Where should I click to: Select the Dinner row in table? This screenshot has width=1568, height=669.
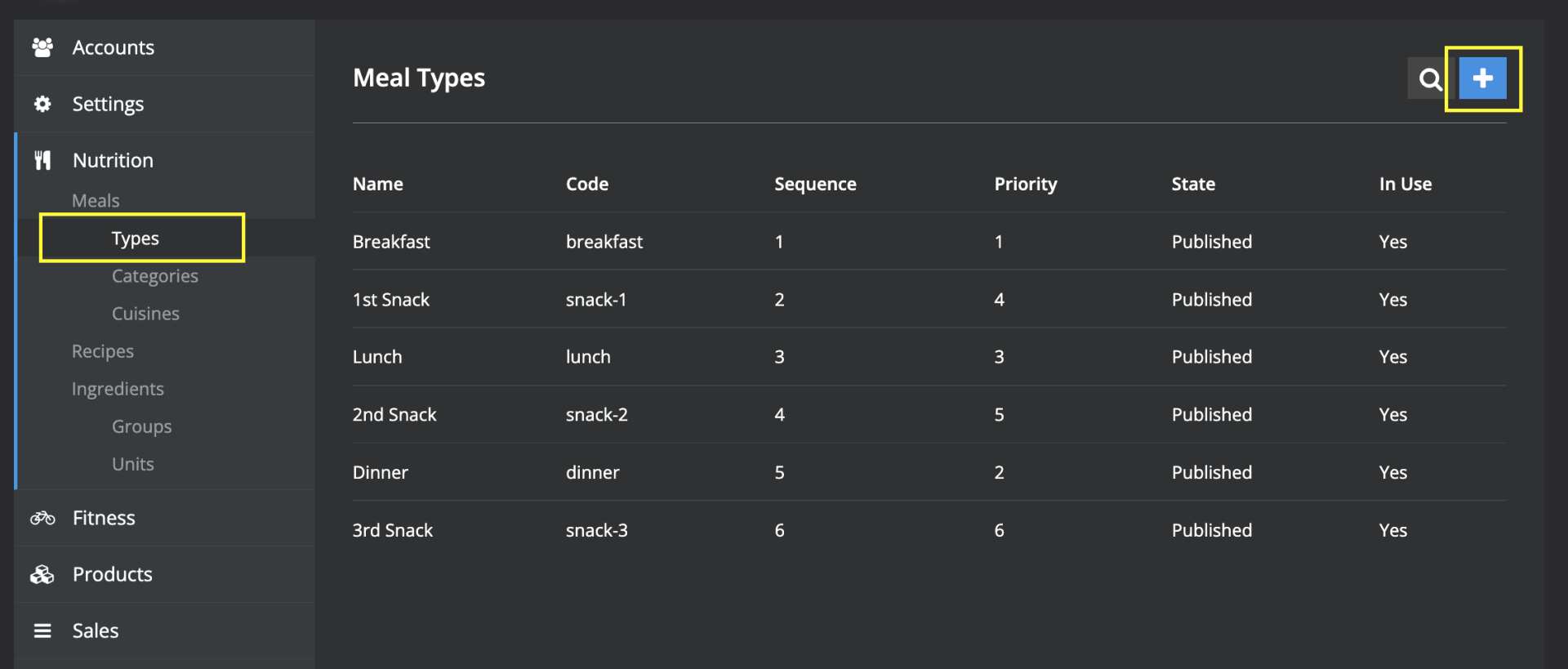[381, 472]
